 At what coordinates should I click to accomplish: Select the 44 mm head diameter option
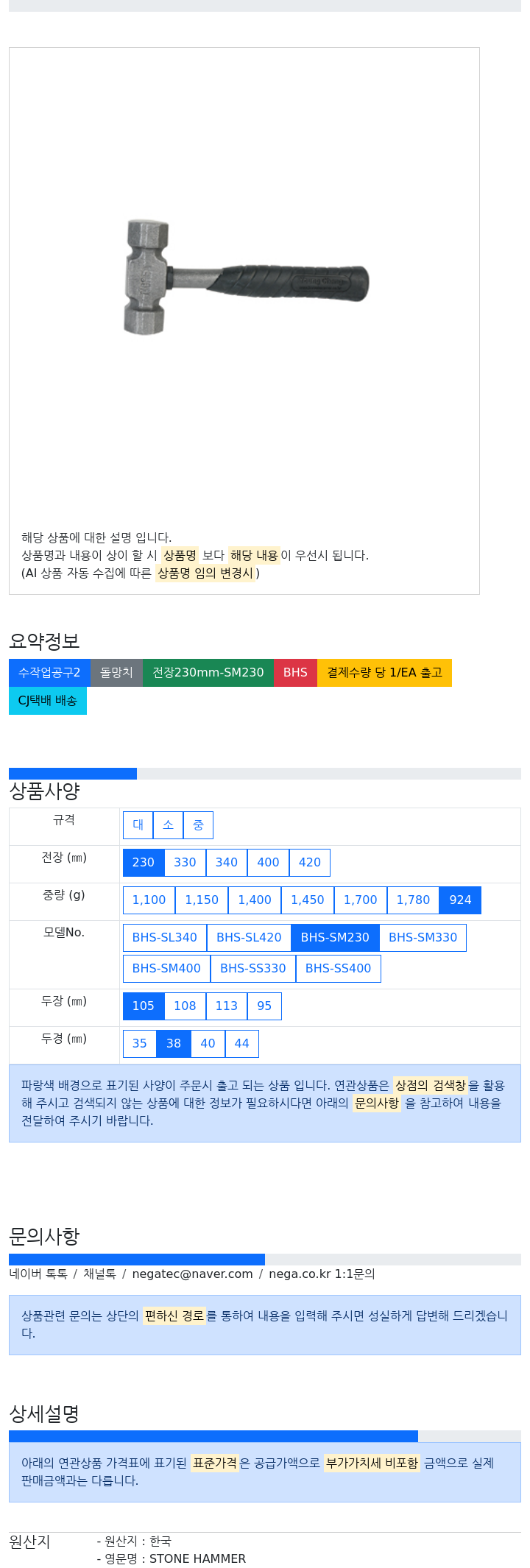(242, 1044)
